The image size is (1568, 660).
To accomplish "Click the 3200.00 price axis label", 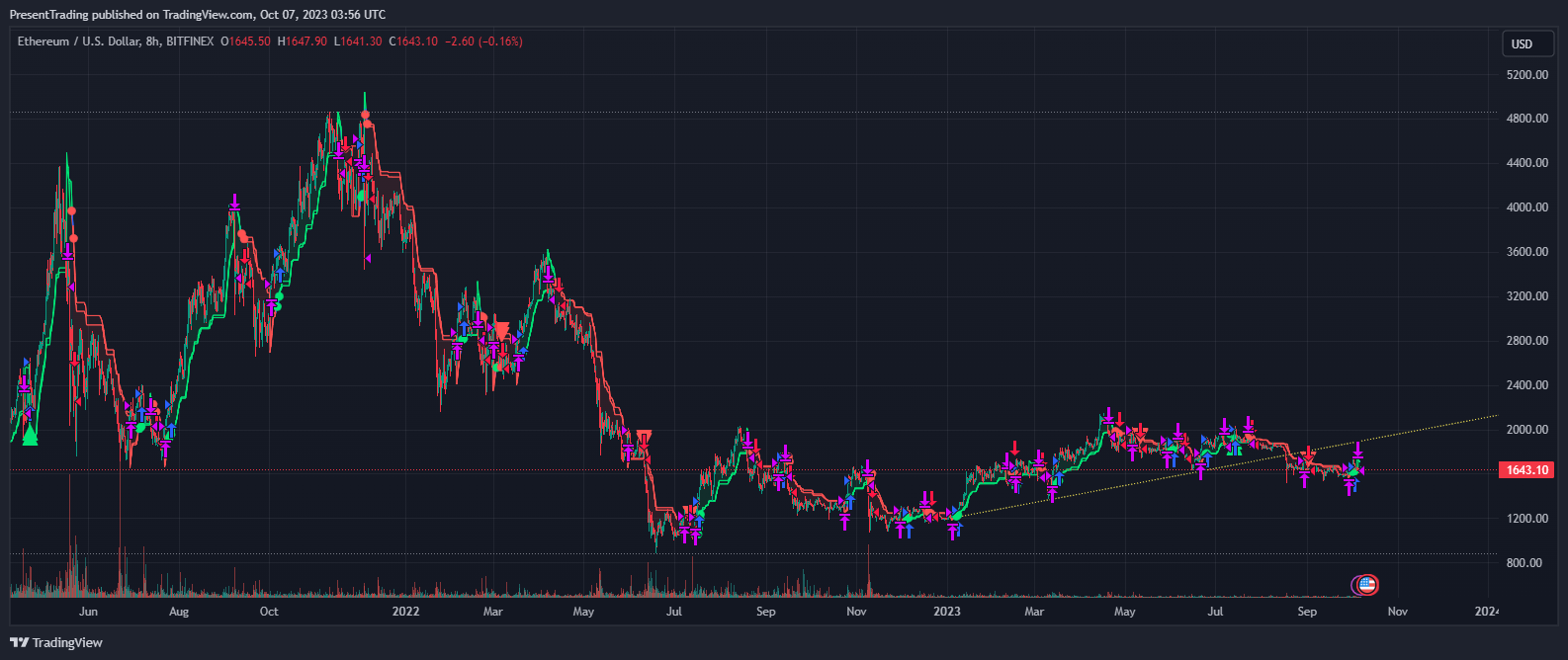I will 1526,296.
